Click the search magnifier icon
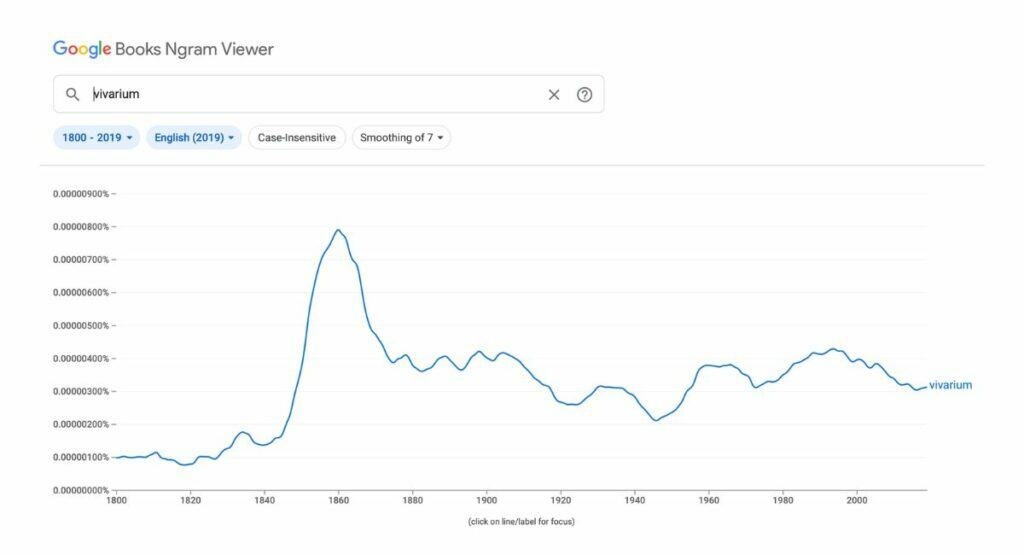This screenshot has height=555, width=1024. pos(72,94)
